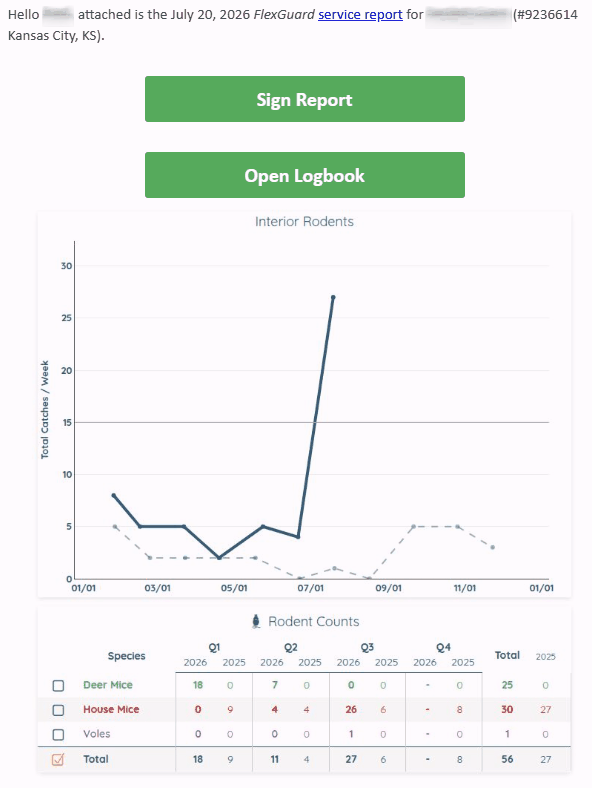Screen dimensions: 592x788
Task: Click the Q4 column header
Action: 444,647
